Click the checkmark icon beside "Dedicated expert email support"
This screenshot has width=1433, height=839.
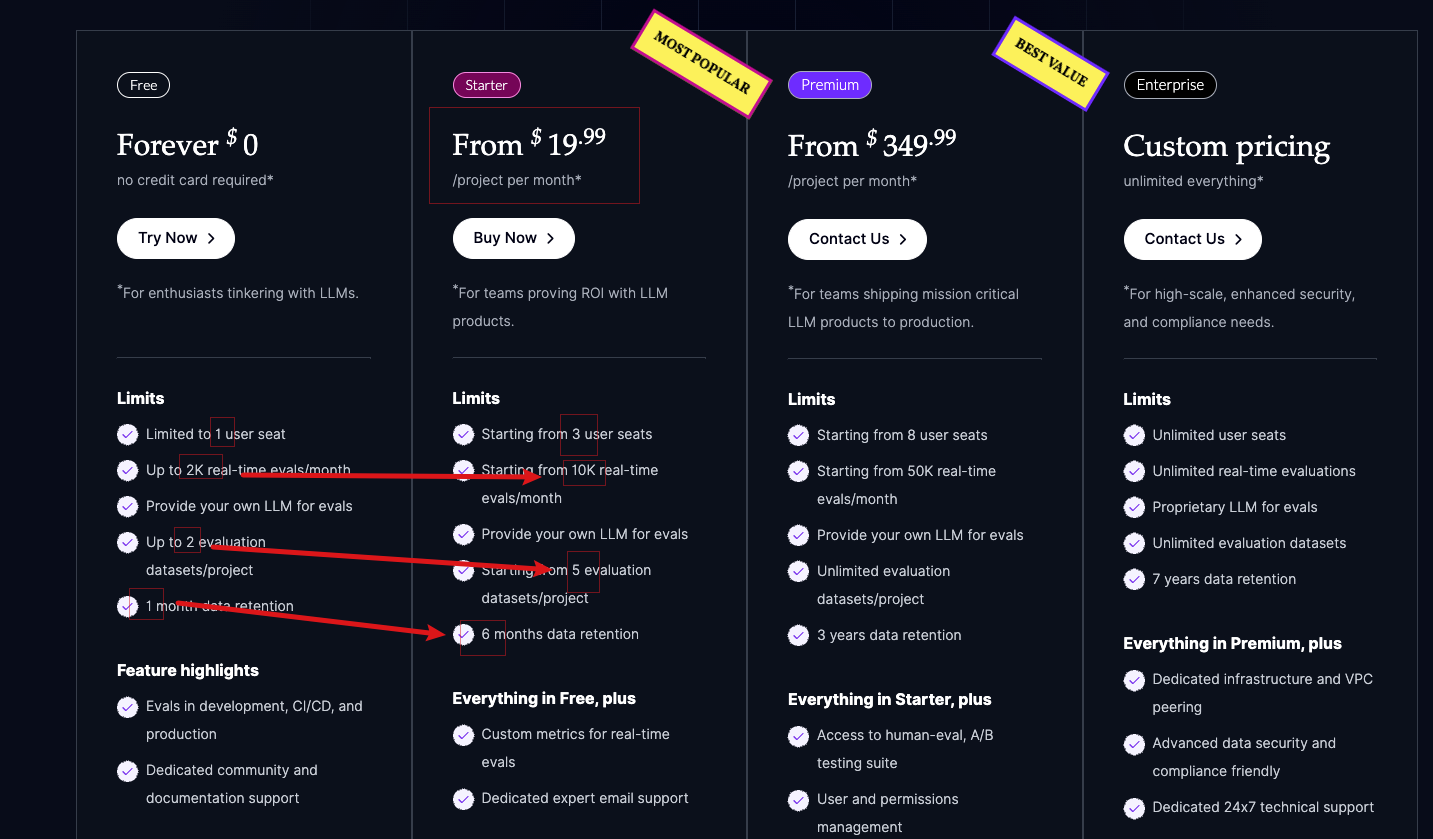point(463,798)
